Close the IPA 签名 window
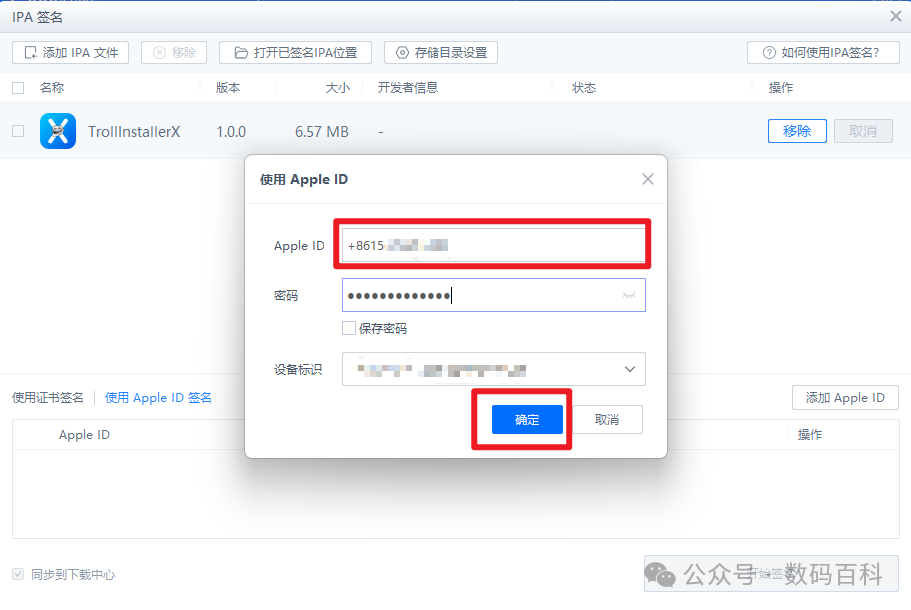The width and height of the screenshot is (911, 610). (x=896, y=17)
